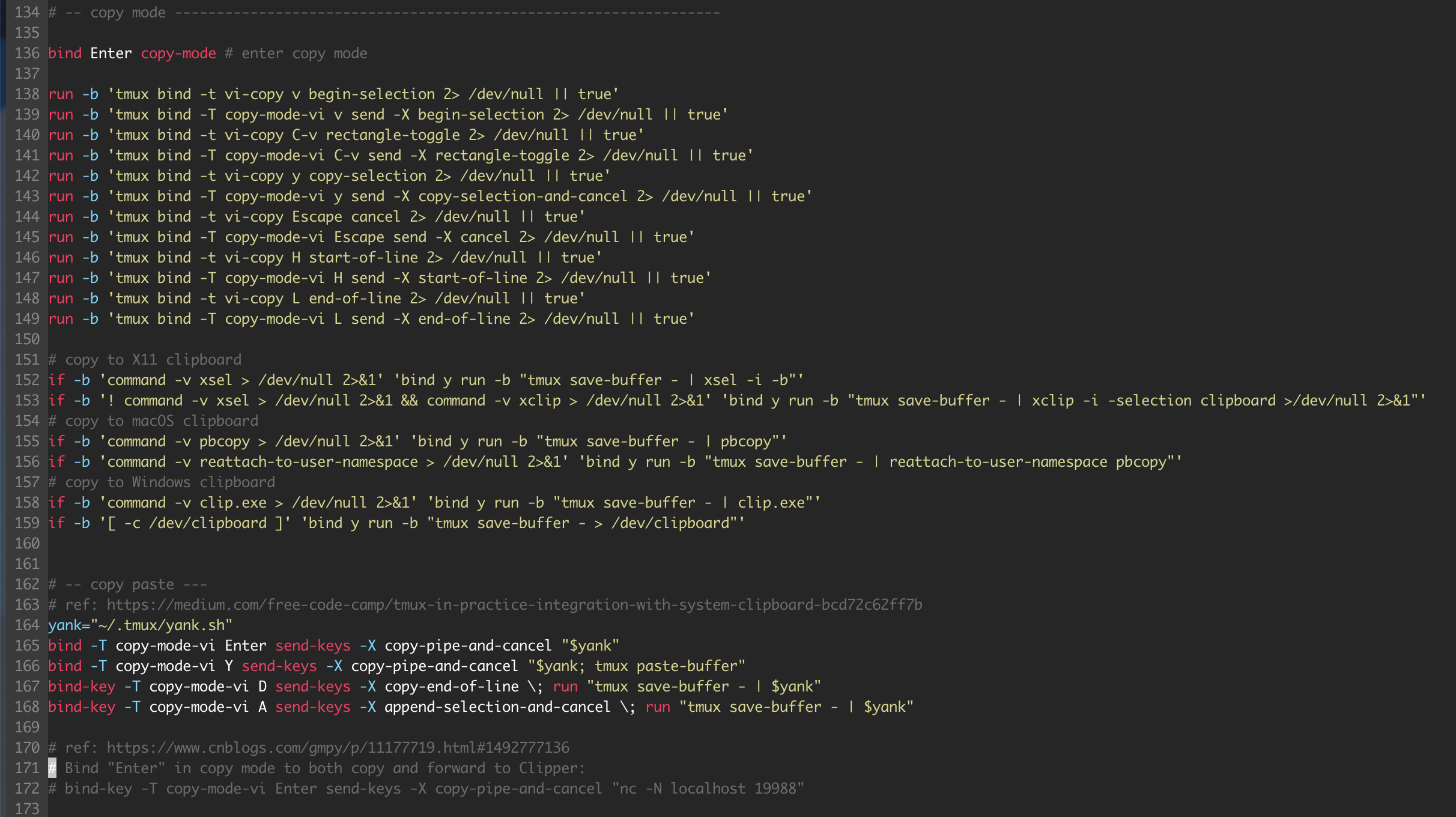Click line number 160 in the gutter
1456x817 pixels.
pos(27,544)
